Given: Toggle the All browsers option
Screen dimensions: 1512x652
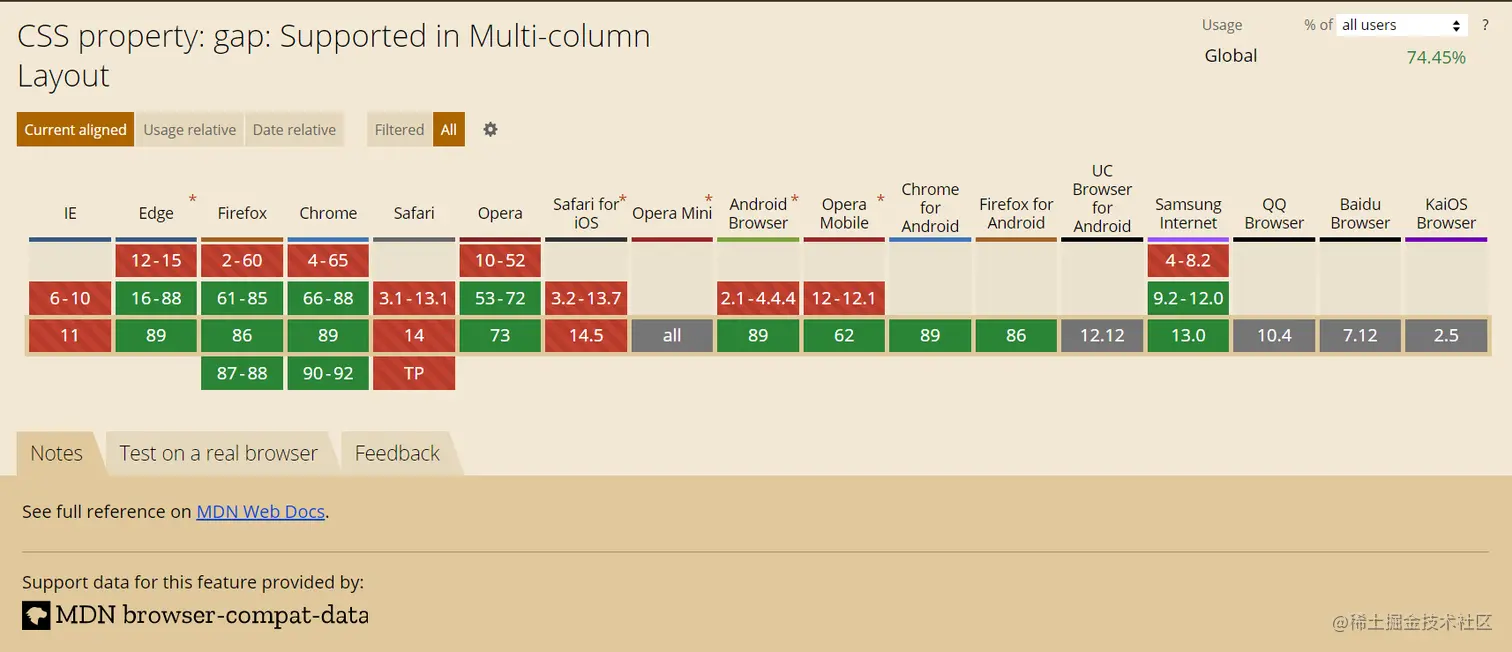Looking at the screenshot, I should click(449, 129).
